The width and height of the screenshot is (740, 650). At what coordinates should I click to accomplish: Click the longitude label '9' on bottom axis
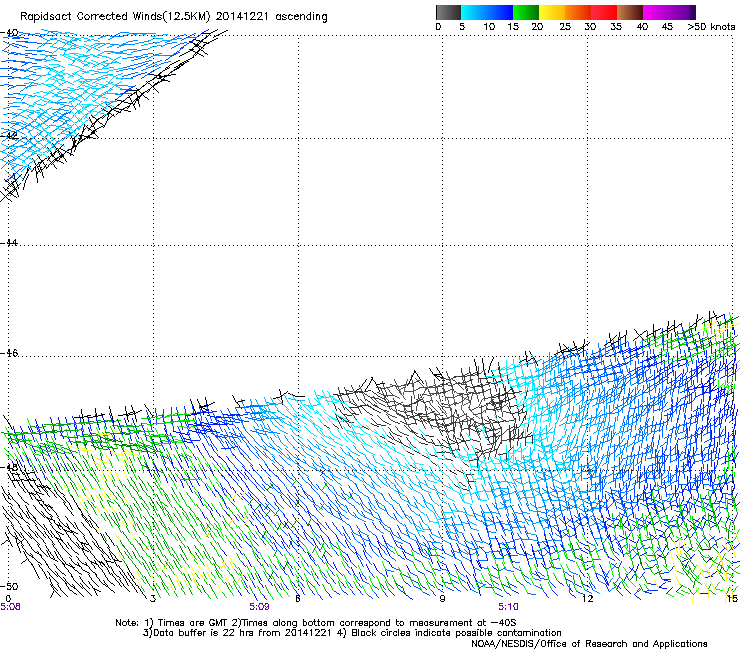[x=442, y=599]
